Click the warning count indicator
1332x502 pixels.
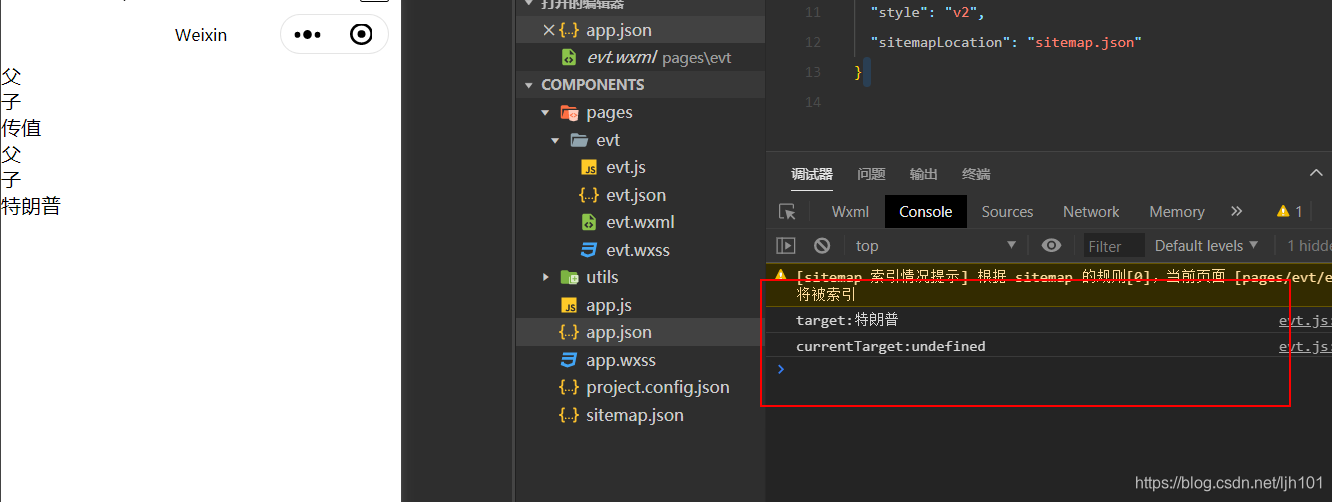pyautogui.click(x=1289, y=212)
